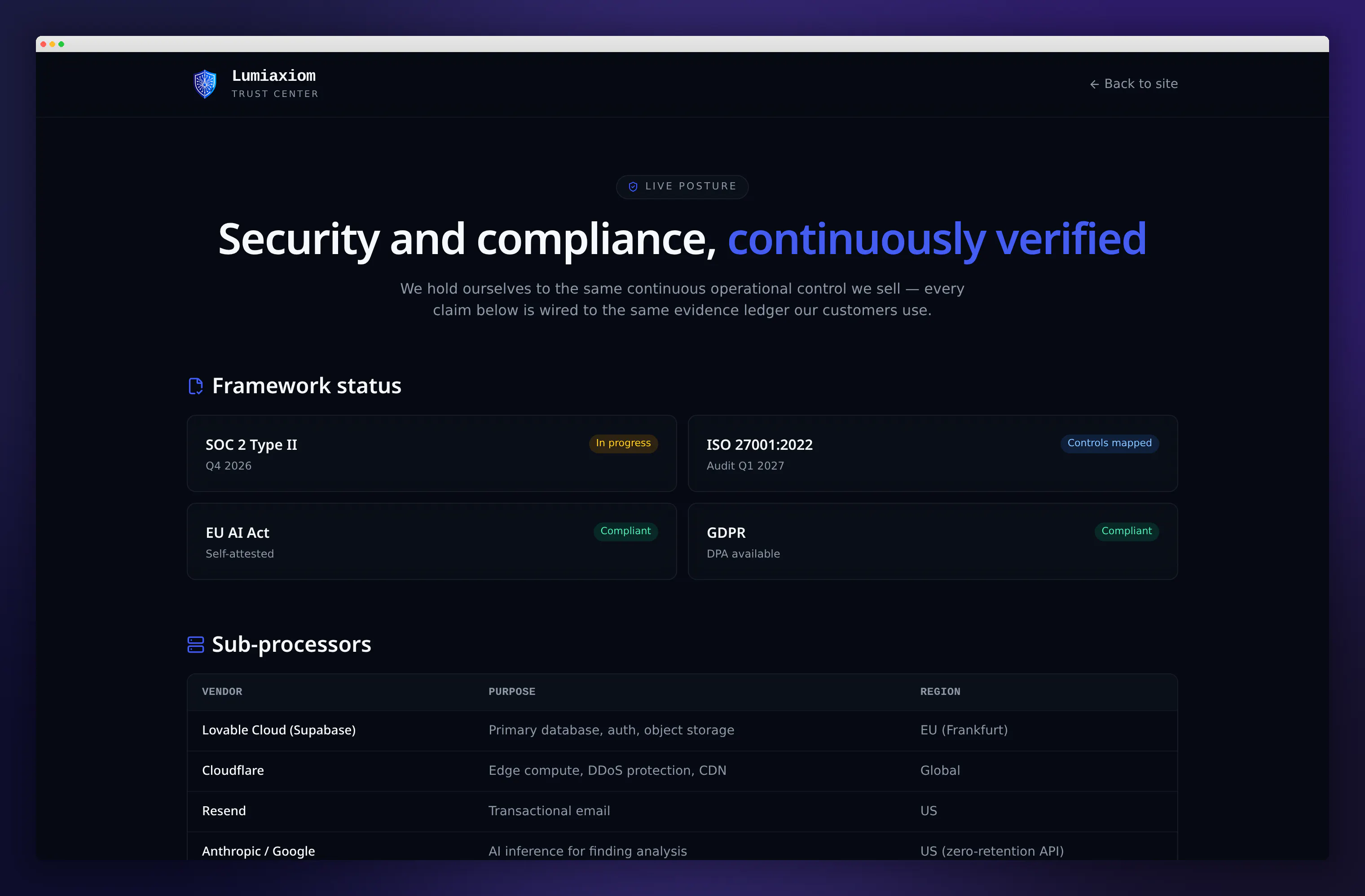
Task: Click the REGION column header
Action: coord(940,691)
